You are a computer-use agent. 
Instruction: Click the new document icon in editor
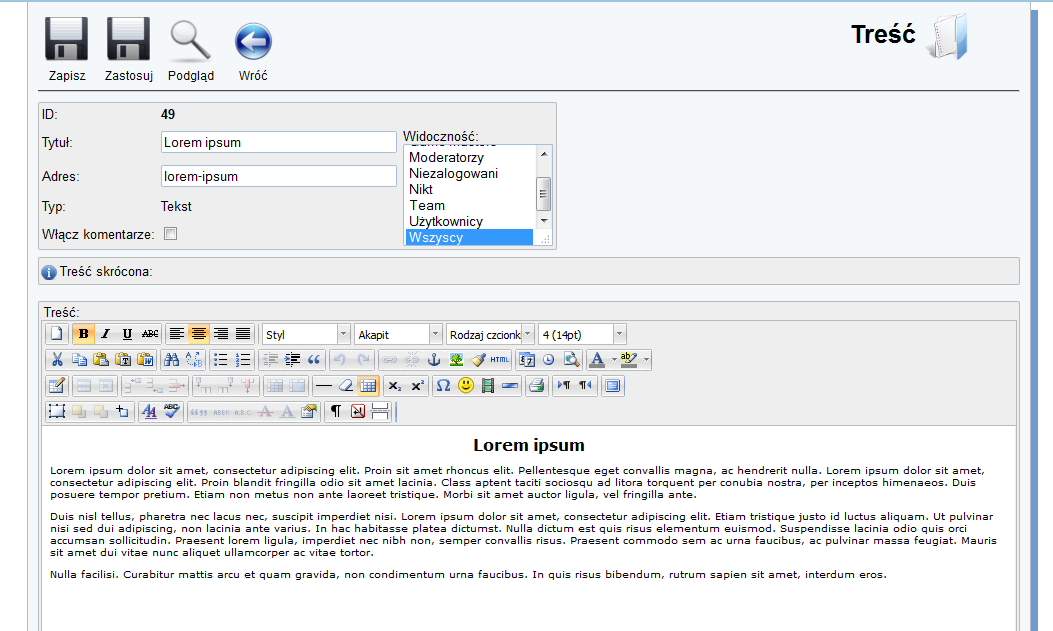click(57, 334)
